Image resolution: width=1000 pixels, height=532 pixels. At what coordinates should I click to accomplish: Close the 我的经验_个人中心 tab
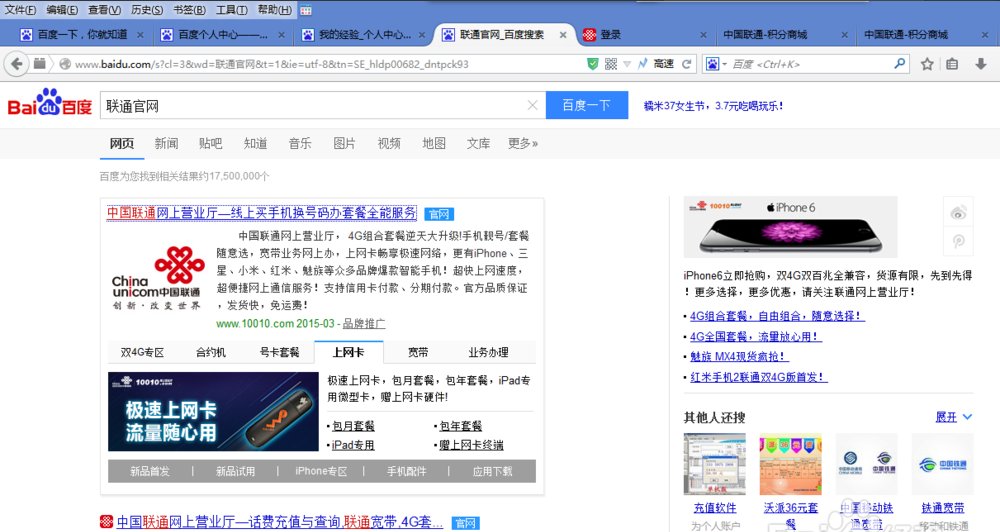click(422, 35)
